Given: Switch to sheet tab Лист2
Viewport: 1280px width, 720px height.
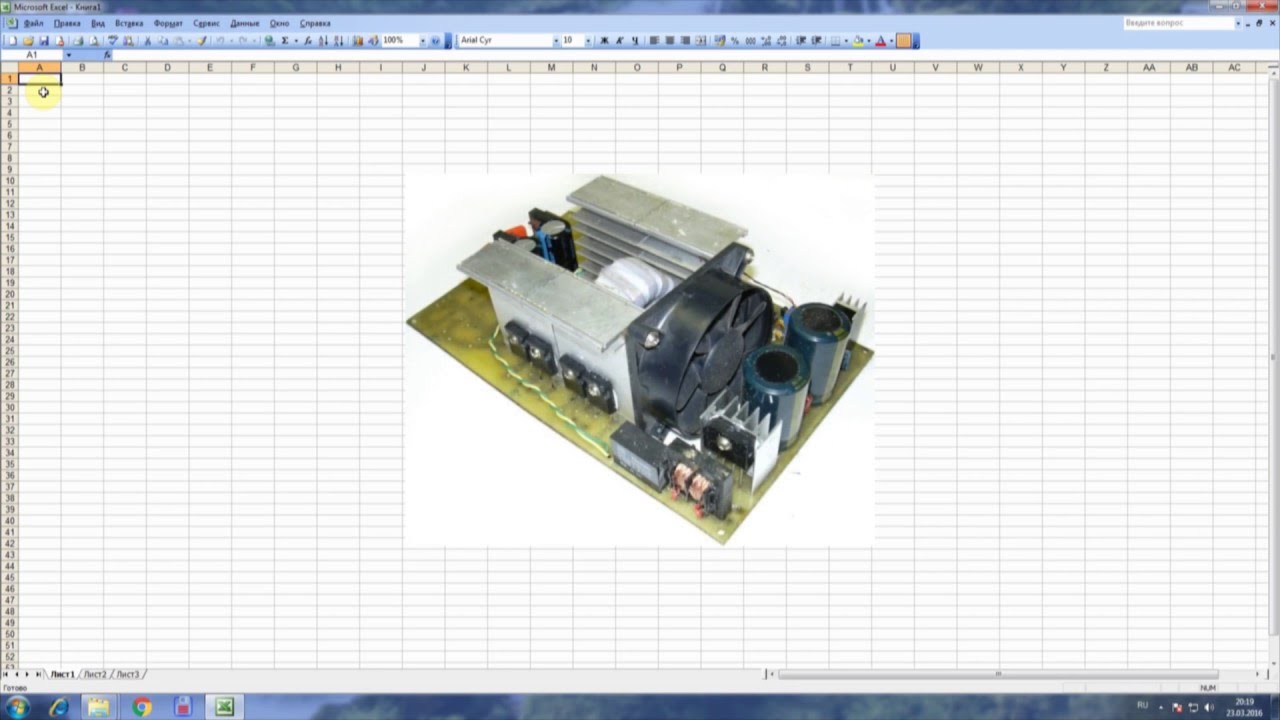Looking at the screenshot, I should coord(95,675).
